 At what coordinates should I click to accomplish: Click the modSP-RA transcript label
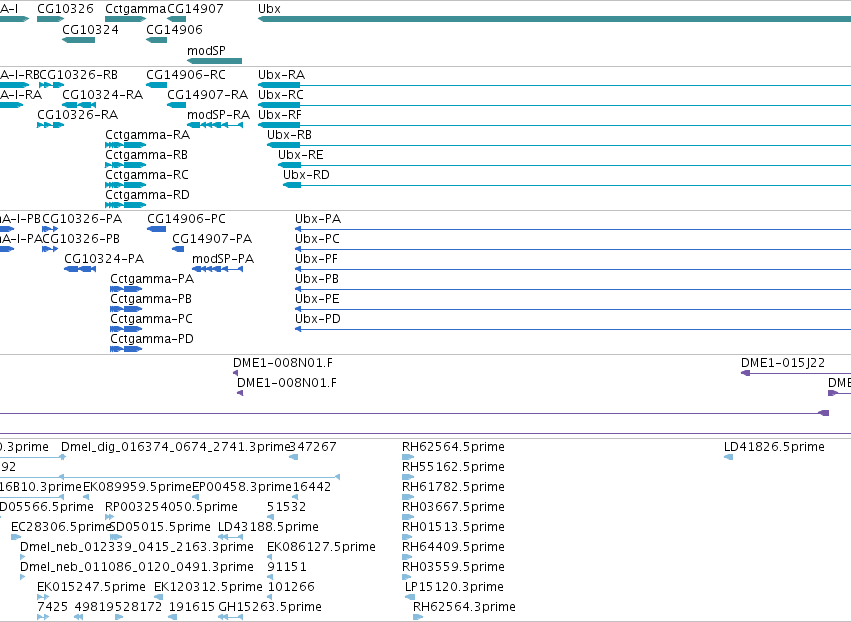pyautogui.click(x=218, y=115)
